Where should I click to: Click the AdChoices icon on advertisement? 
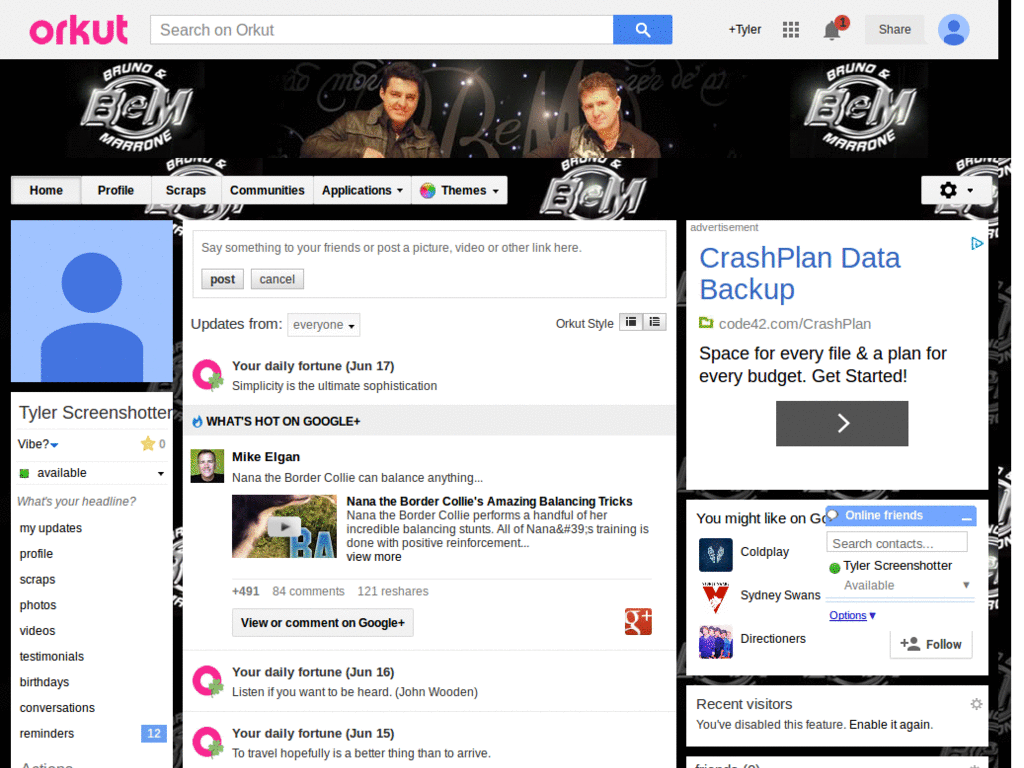click(x=976, y=244)
